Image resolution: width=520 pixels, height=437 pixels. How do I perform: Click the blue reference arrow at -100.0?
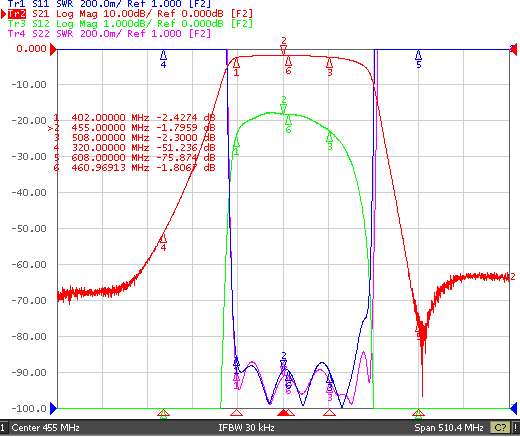pyautogui.click(x=53, y=408)
